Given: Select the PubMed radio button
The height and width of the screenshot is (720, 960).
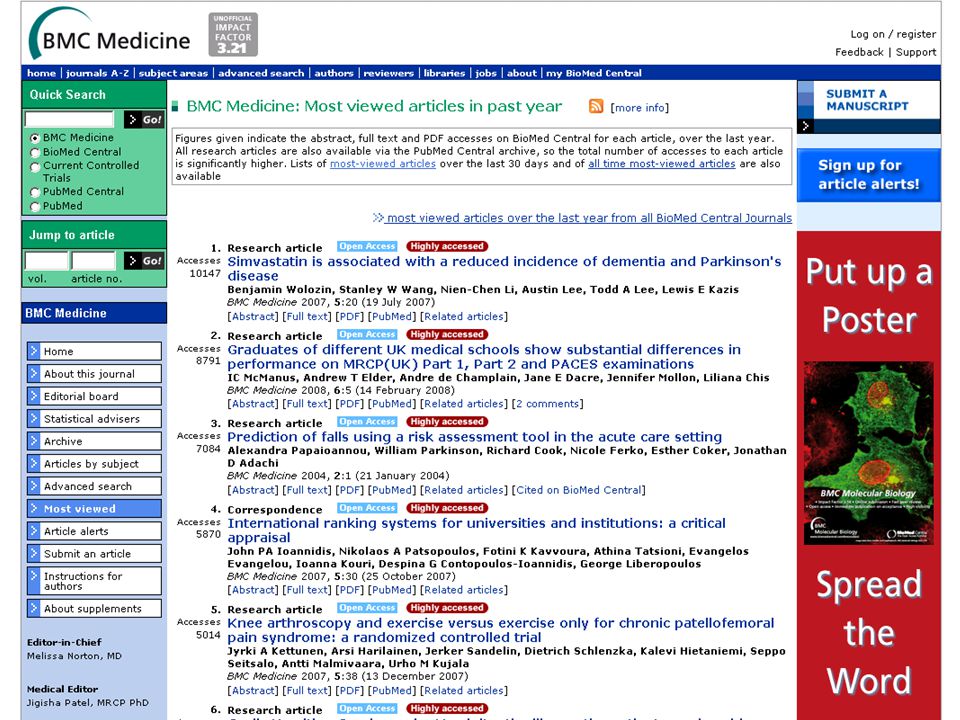Looking at the screenshot, I should pos(35,207).
